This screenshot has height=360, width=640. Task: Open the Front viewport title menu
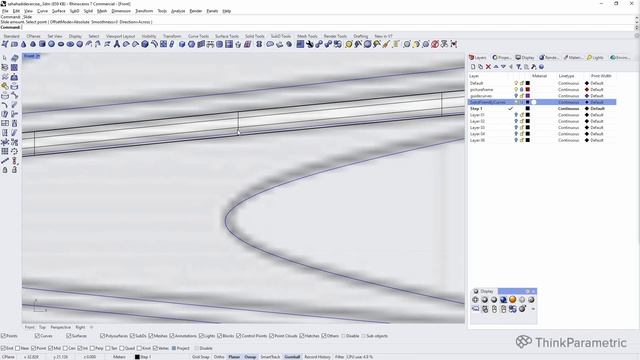31,56
